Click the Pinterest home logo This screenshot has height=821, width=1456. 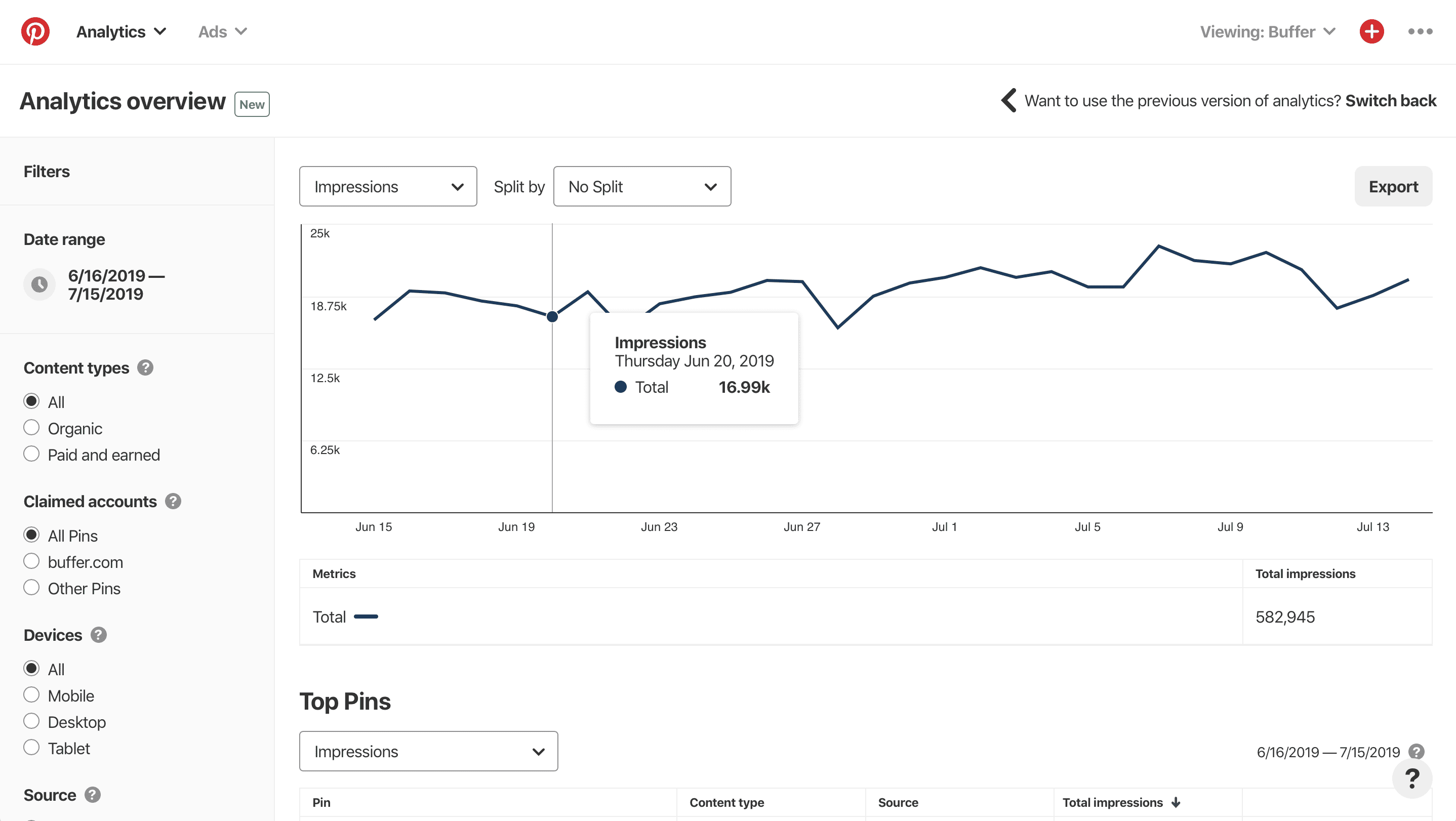click(x=35, y=32)
